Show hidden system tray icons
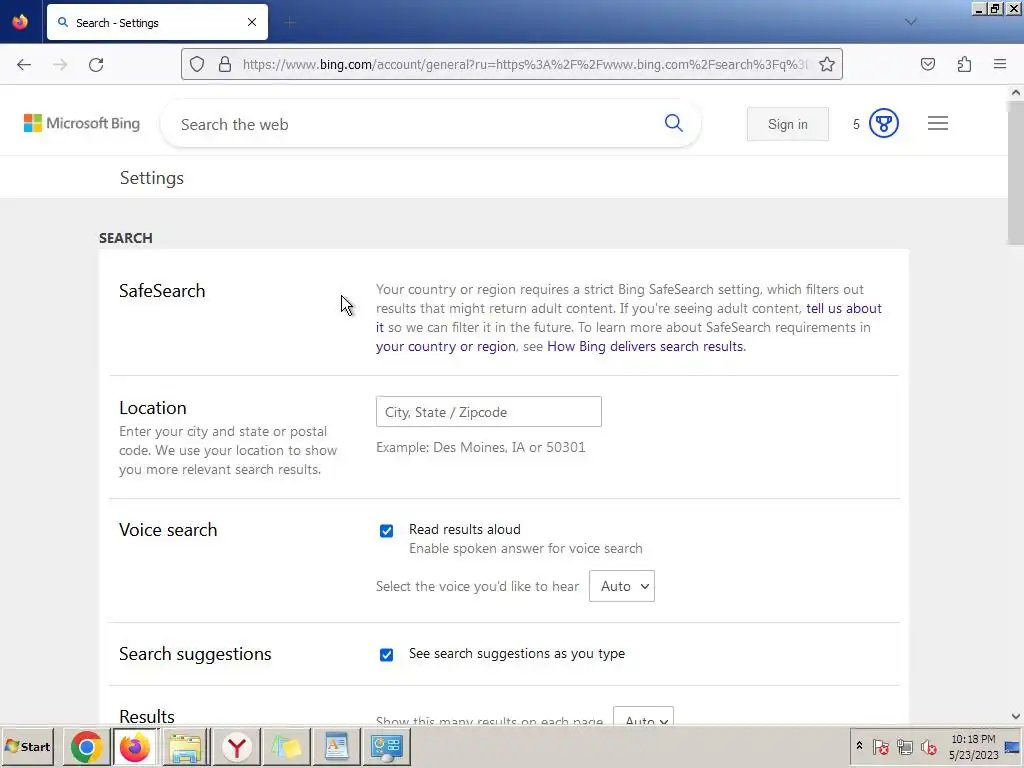 tap(859, 746)
